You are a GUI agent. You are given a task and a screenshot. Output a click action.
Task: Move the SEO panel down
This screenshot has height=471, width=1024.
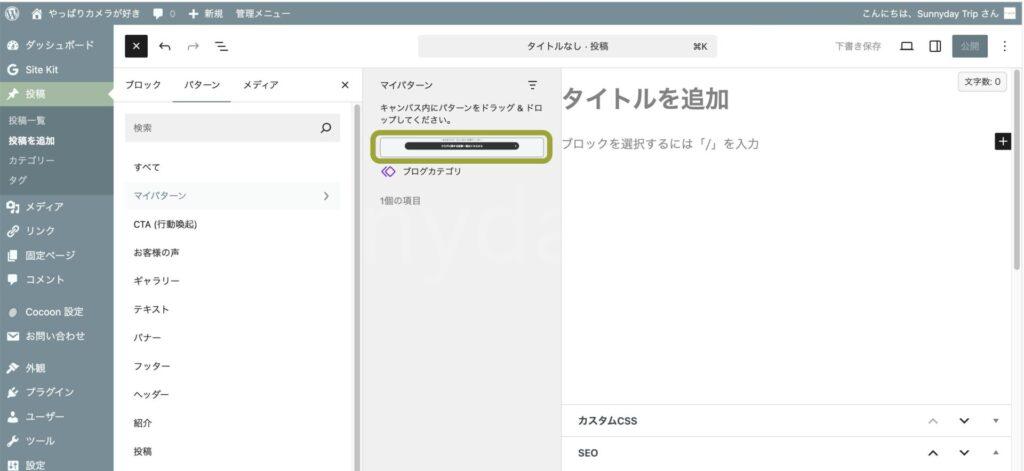964,453
